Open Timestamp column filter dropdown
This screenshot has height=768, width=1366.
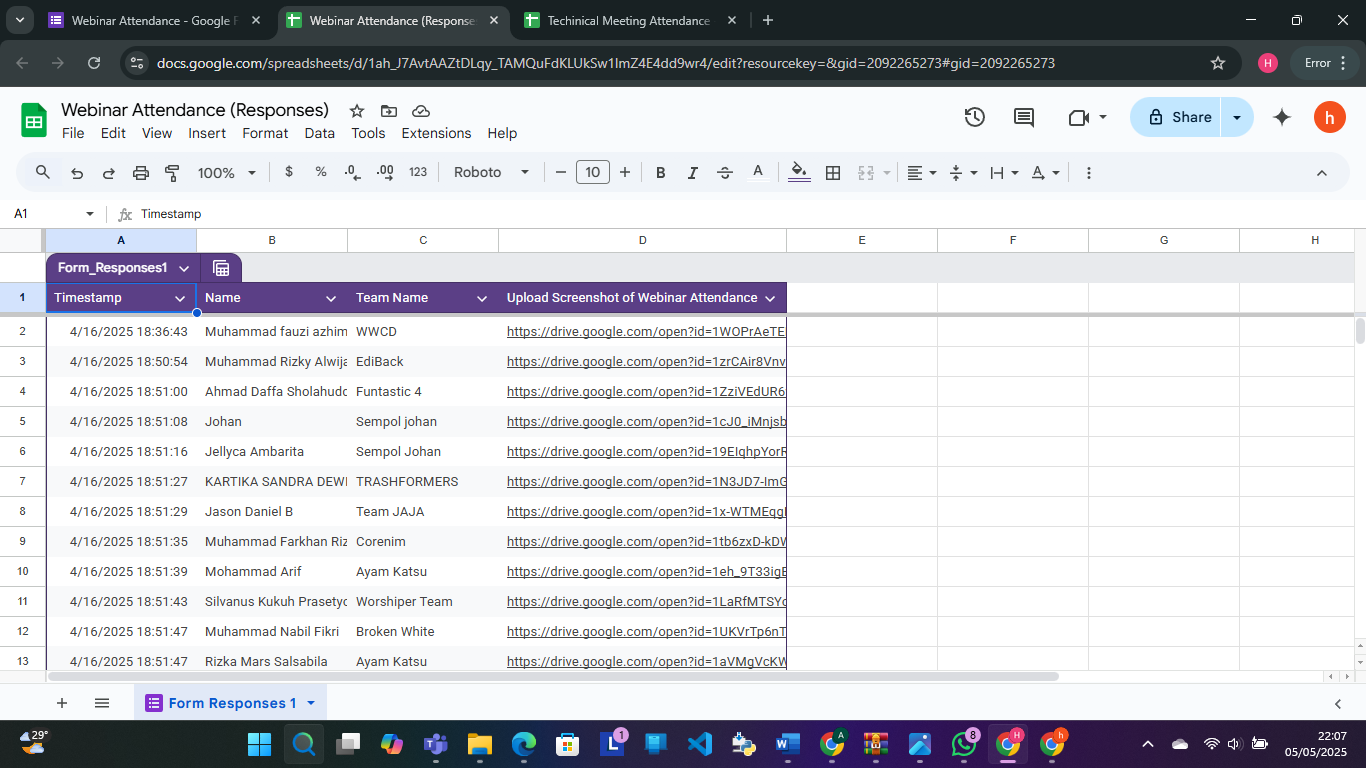pyautogui.click(x=180, y=298)
